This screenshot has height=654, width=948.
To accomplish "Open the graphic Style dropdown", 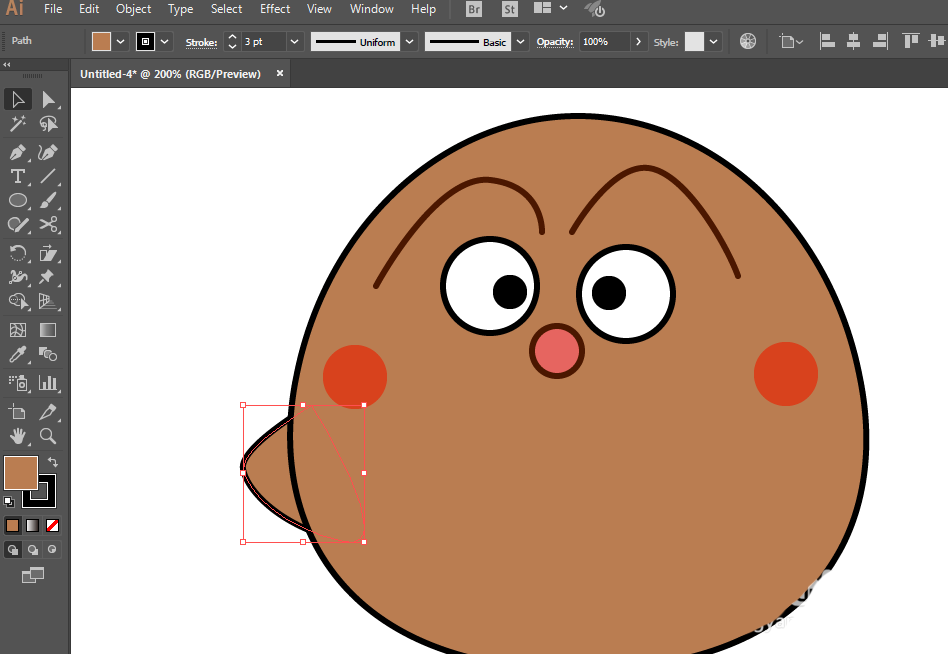I will click(713, 42).
